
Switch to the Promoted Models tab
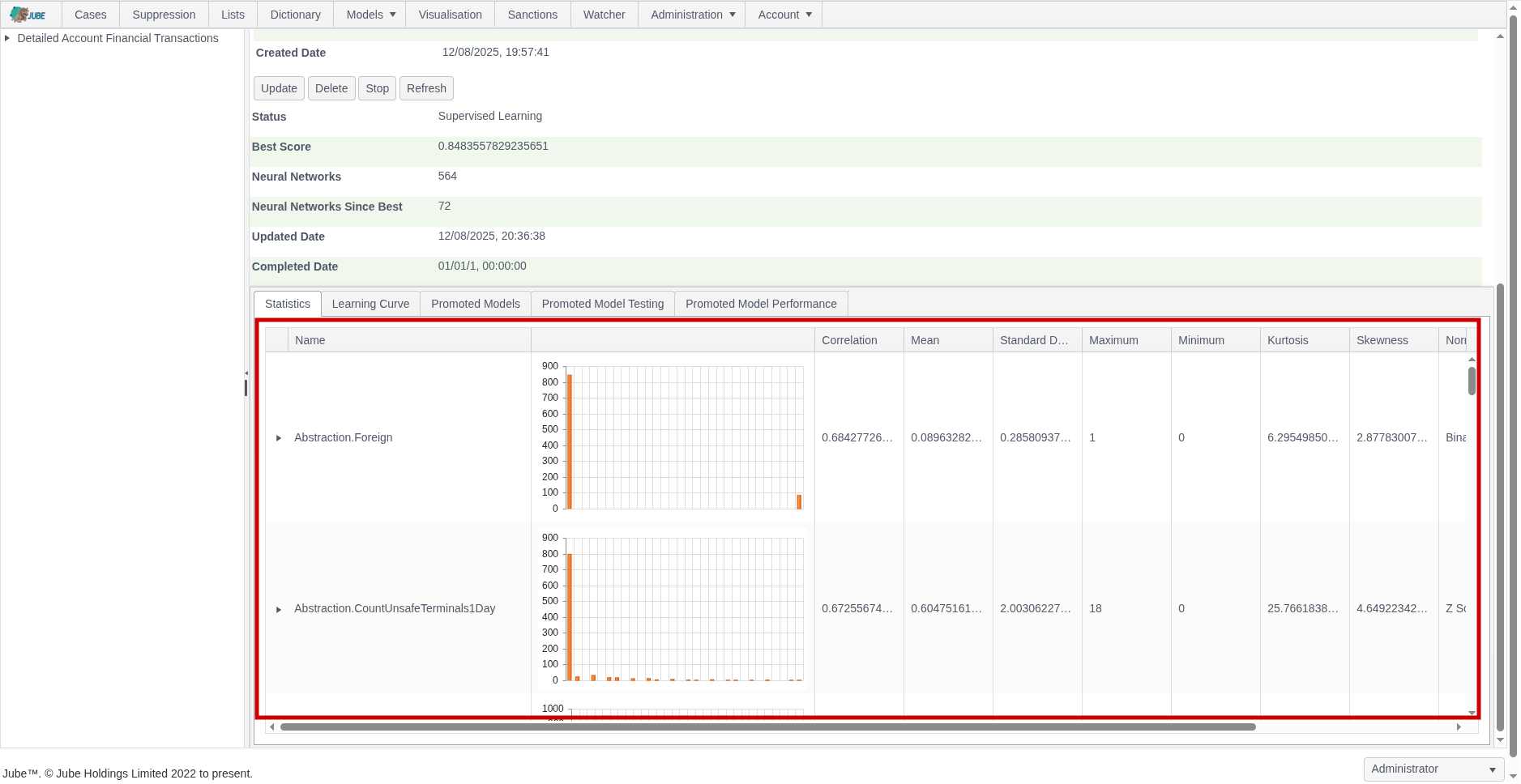pyautogui.click(x=476, y=304)
